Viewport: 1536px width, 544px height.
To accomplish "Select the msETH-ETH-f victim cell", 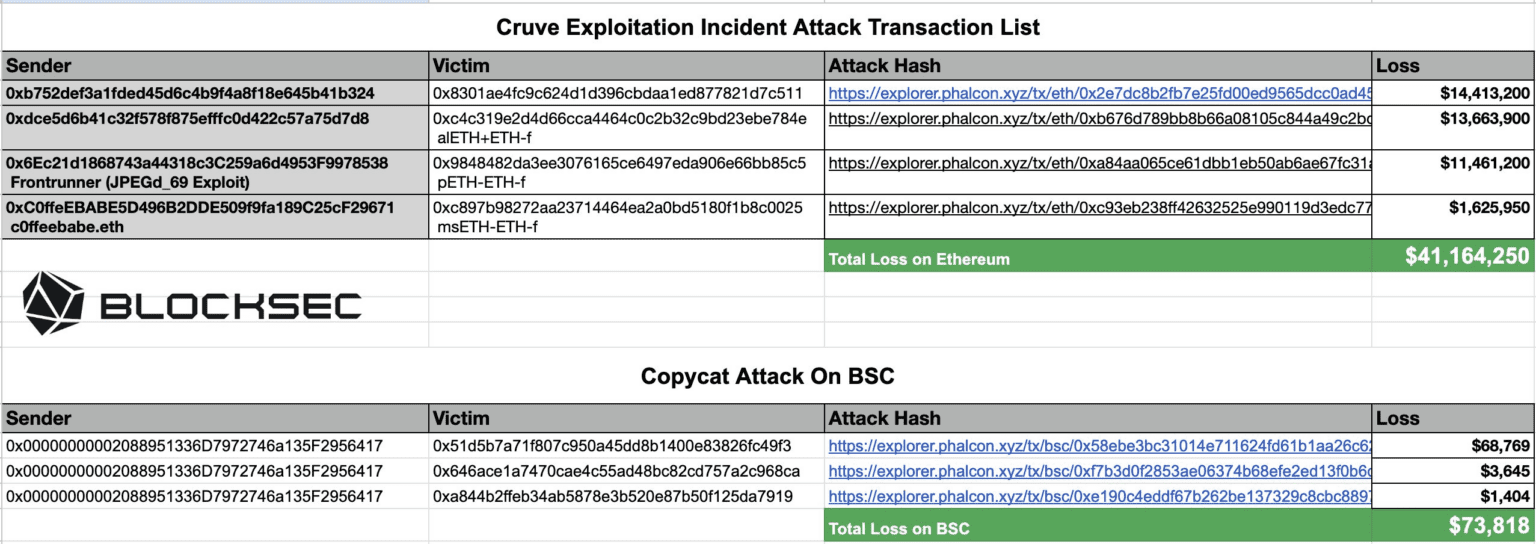I will coord(626,218).
